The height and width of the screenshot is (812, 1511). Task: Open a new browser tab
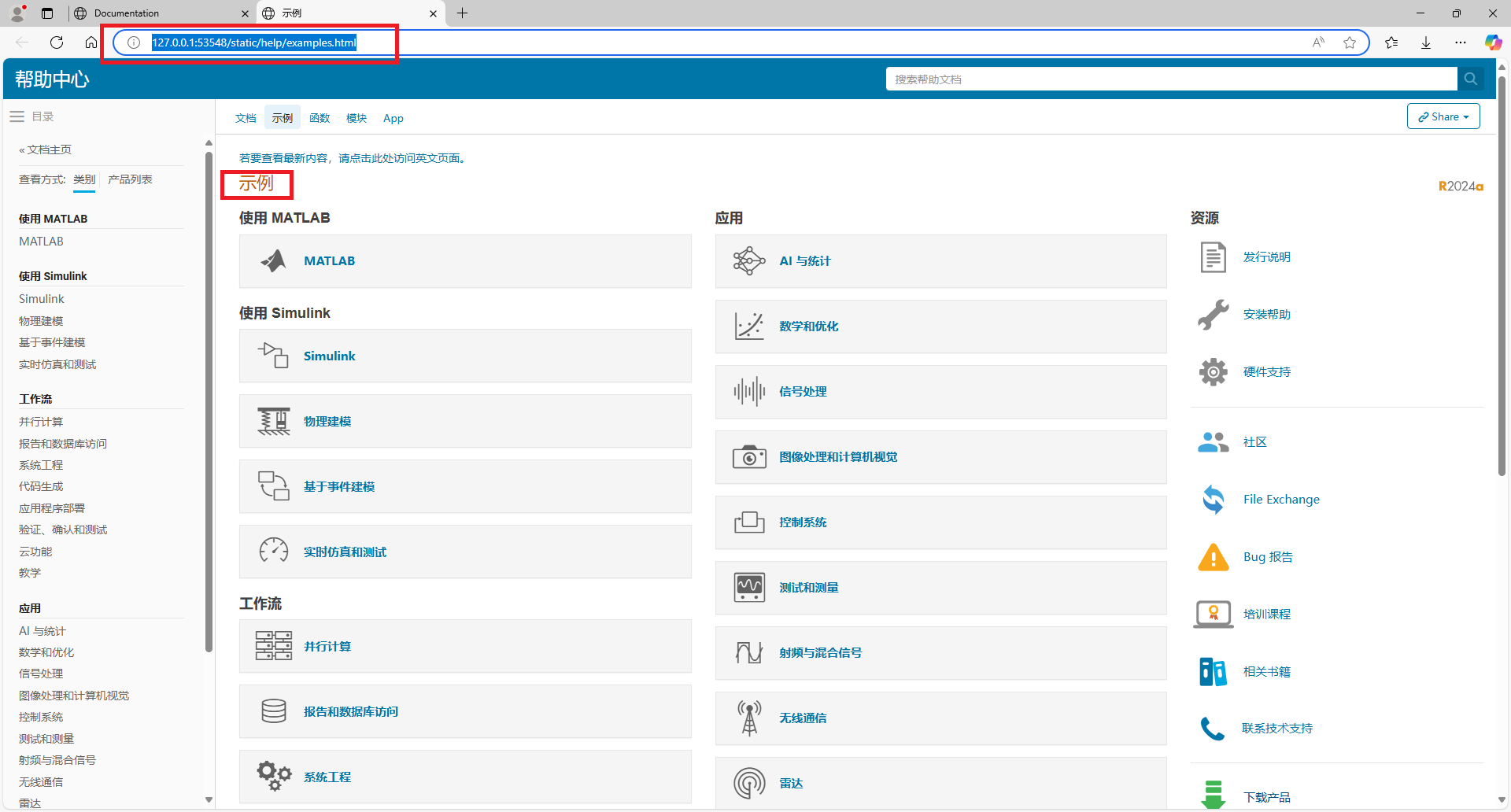tap(463, 13)
